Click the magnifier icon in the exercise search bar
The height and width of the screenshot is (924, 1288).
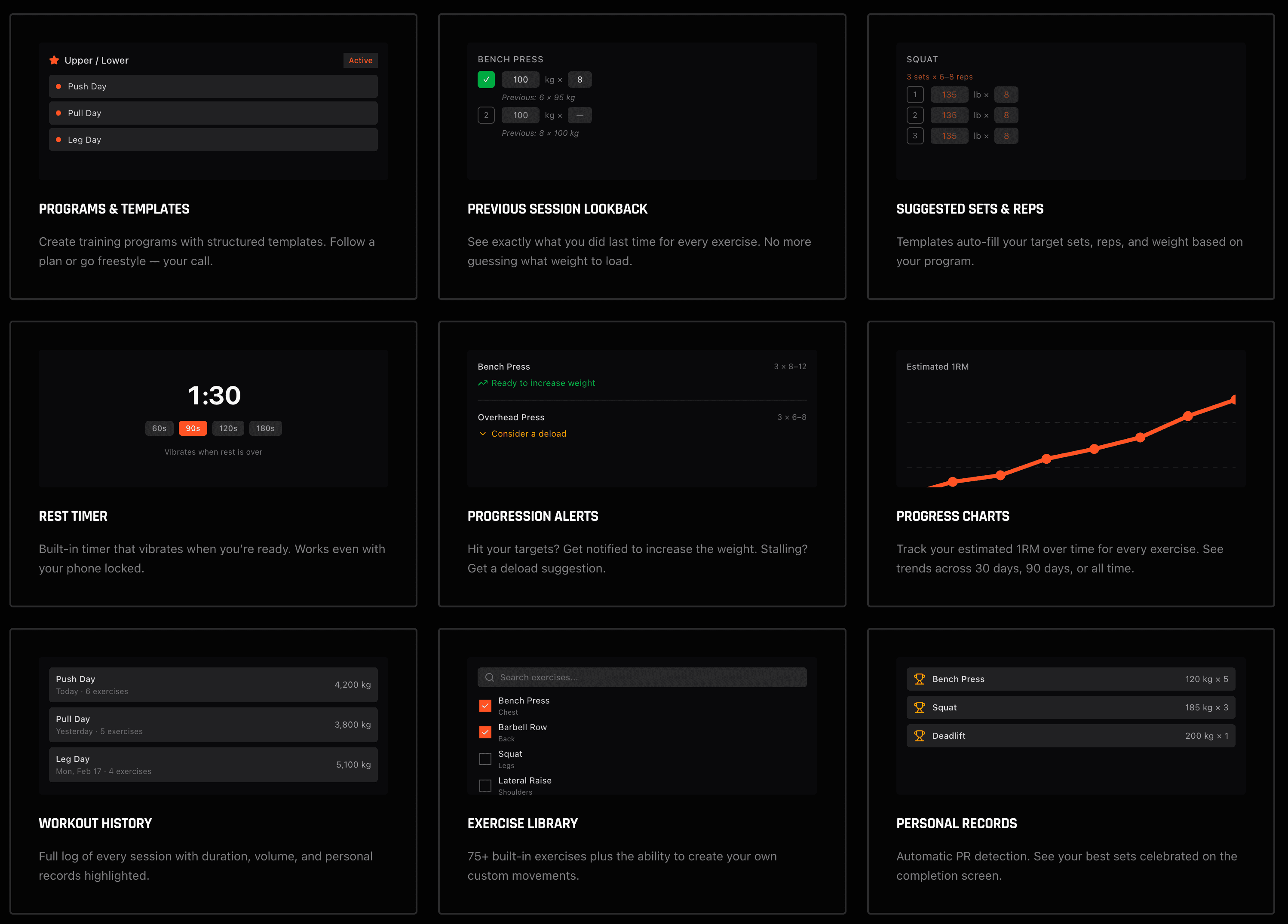(x=489, y=677)
